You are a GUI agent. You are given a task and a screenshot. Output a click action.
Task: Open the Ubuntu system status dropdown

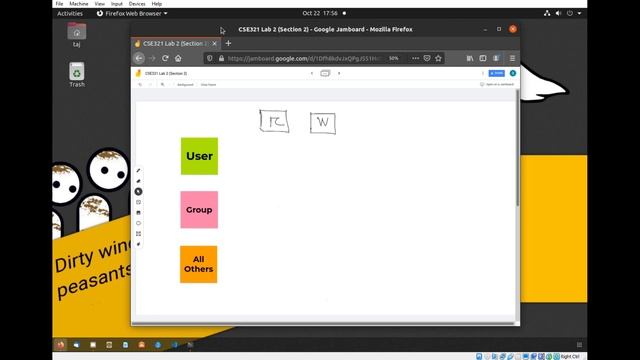562,13
